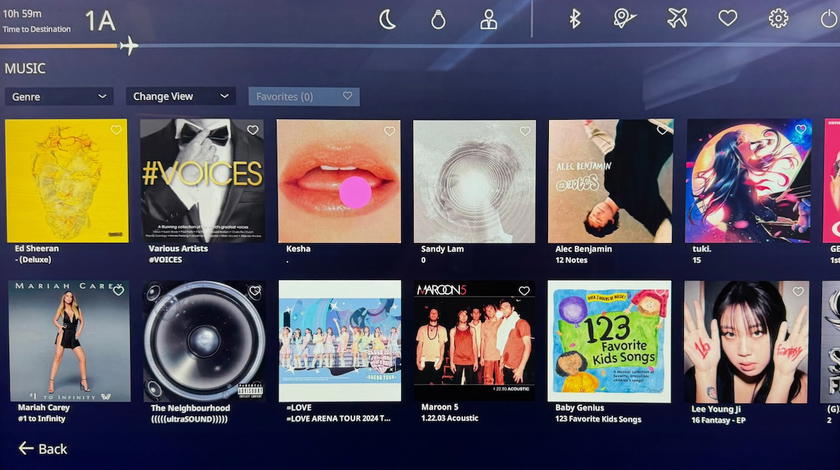Screen dimensions: 840x470
Task: Open favorites heart in top bar
Action: (x=728, y=18)
